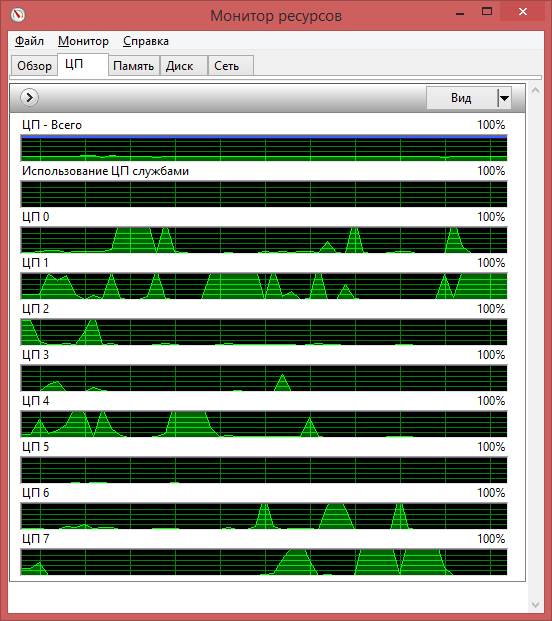Click the ЦП 7 usage graph

pos(264,562)
